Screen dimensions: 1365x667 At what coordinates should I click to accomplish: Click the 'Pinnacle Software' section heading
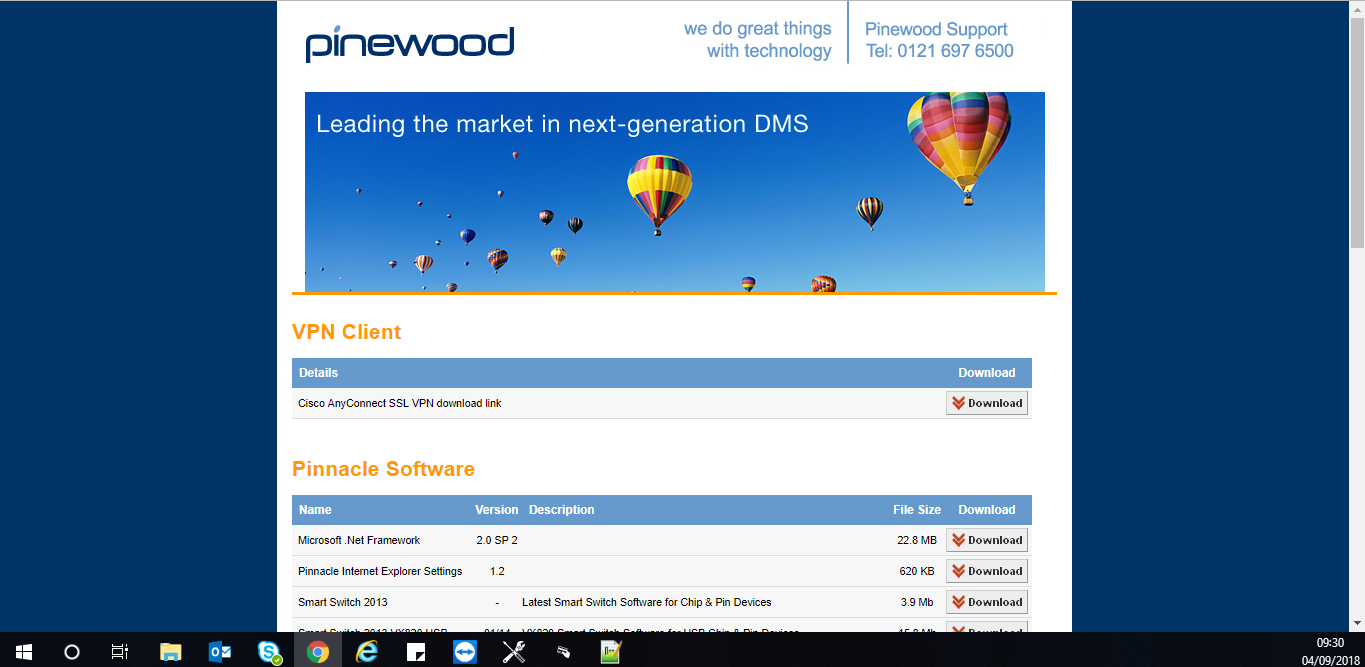383,469
